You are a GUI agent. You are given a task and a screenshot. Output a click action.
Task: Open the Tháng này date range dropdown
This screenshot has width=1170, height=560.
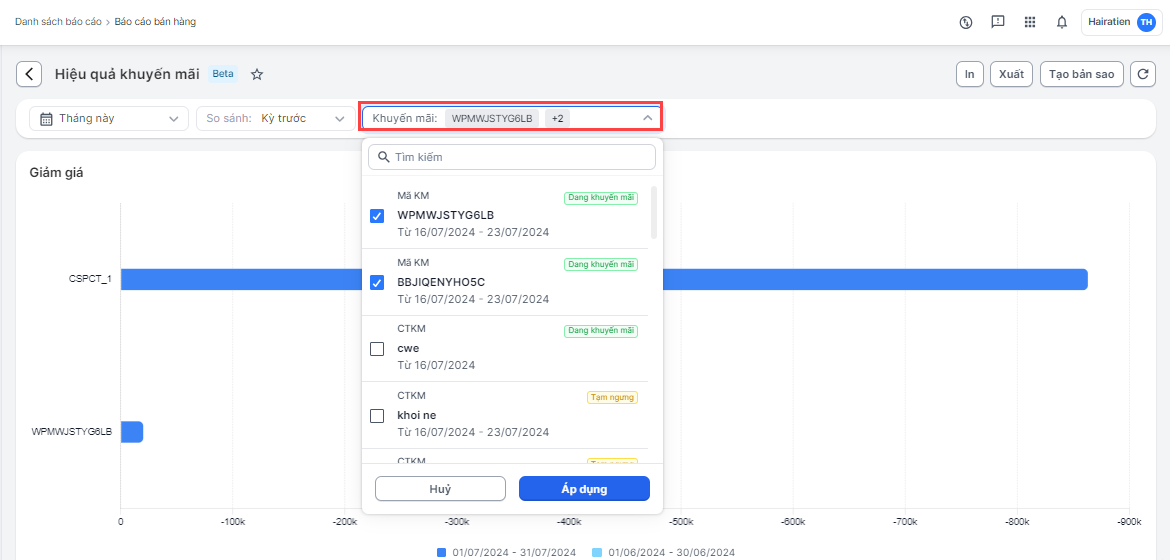[x=108, y=118]
